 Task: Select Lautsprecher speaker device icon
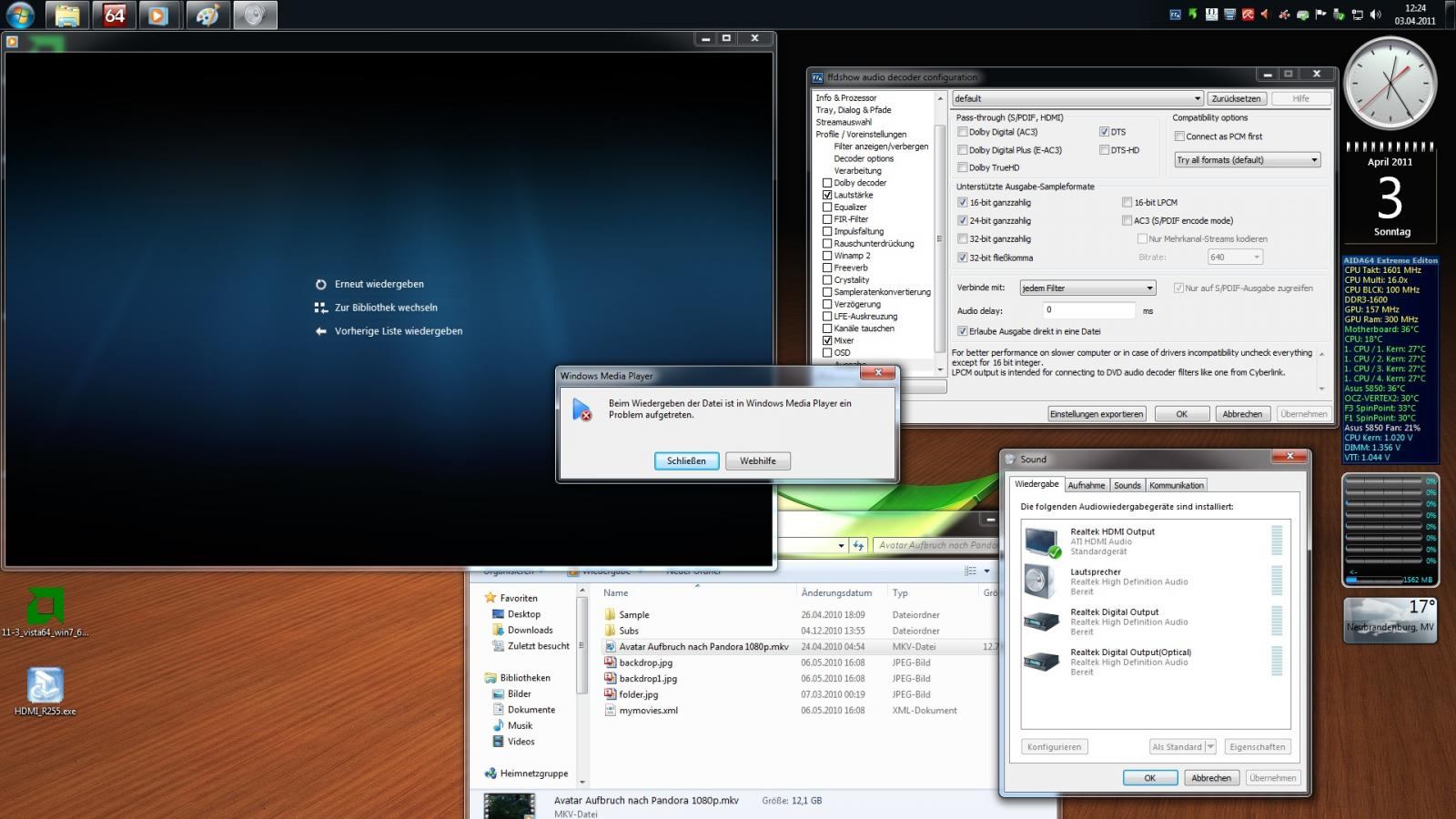pos(1042,581)
